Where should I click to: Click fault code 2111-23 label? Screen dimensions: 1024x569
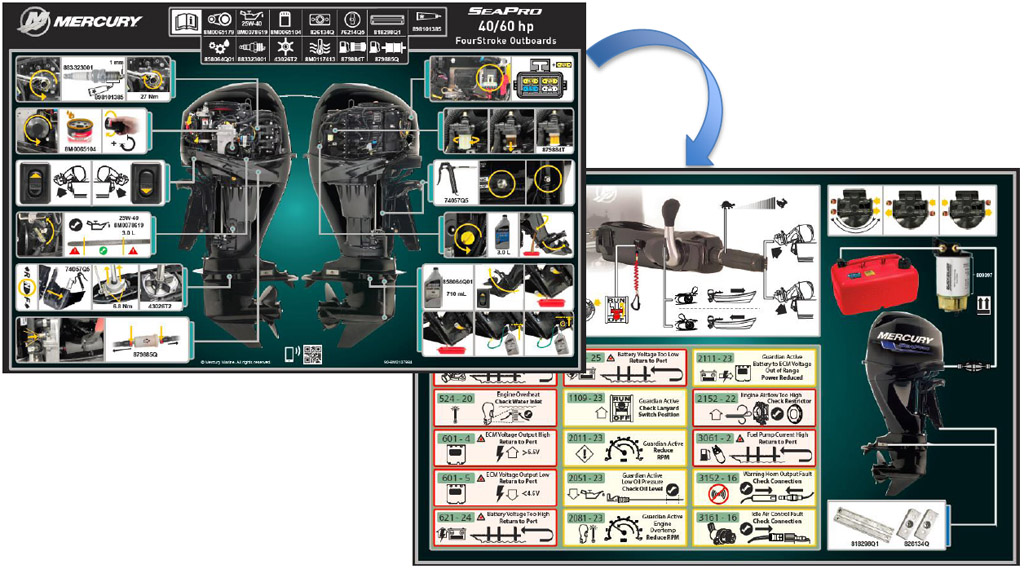pos(715,358)
